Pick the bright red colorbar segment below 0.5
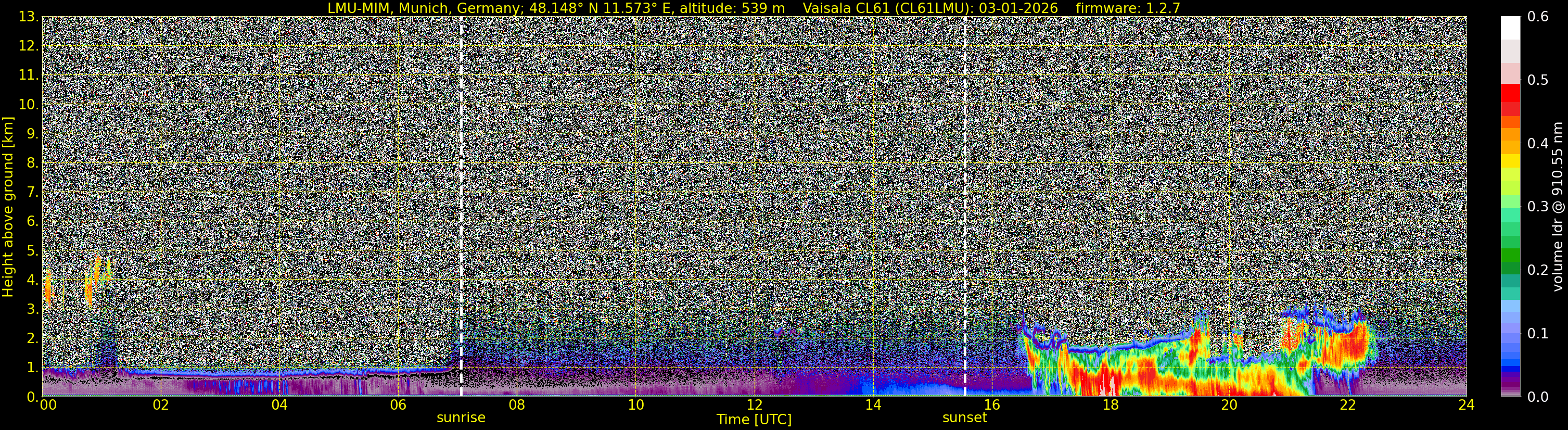1568x430 pixels. (1510, 92)
